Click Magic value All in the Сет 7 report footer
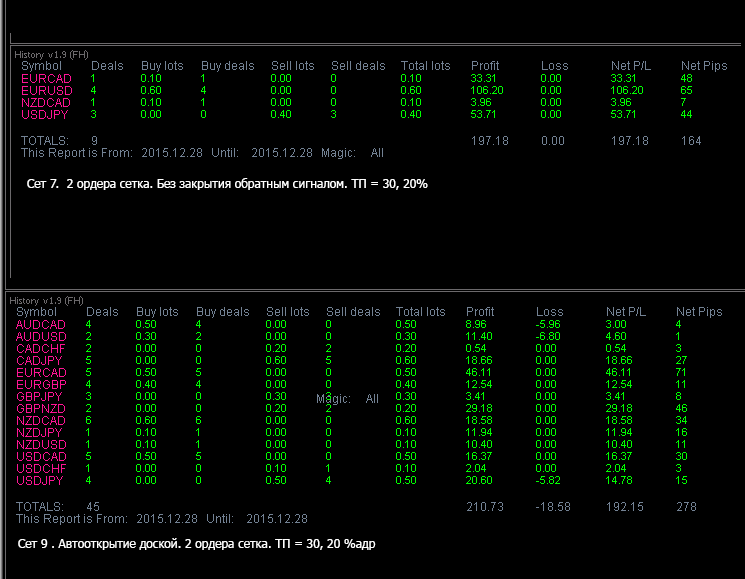 pos(377,153)
